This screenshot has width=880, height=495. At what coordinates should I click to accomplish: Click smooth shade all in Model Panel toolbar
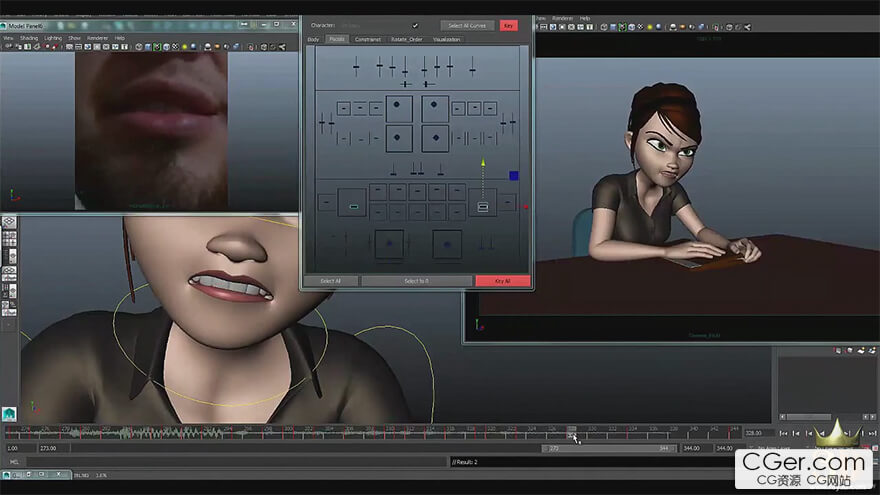point(148,47)
